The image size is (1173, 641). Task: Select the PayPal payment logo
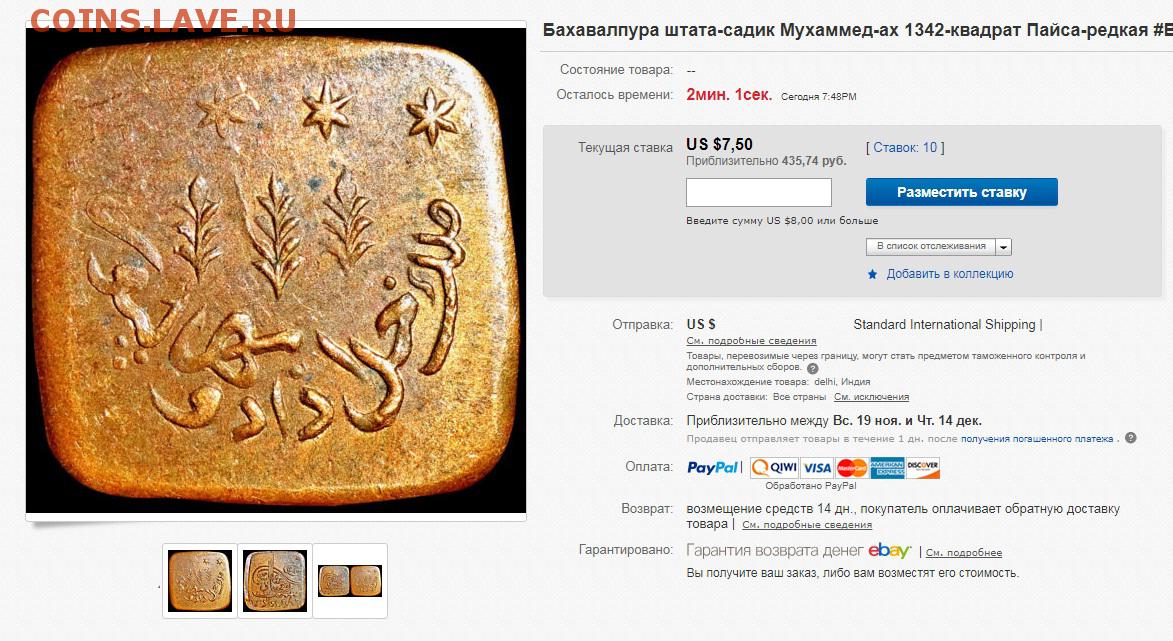712,467
